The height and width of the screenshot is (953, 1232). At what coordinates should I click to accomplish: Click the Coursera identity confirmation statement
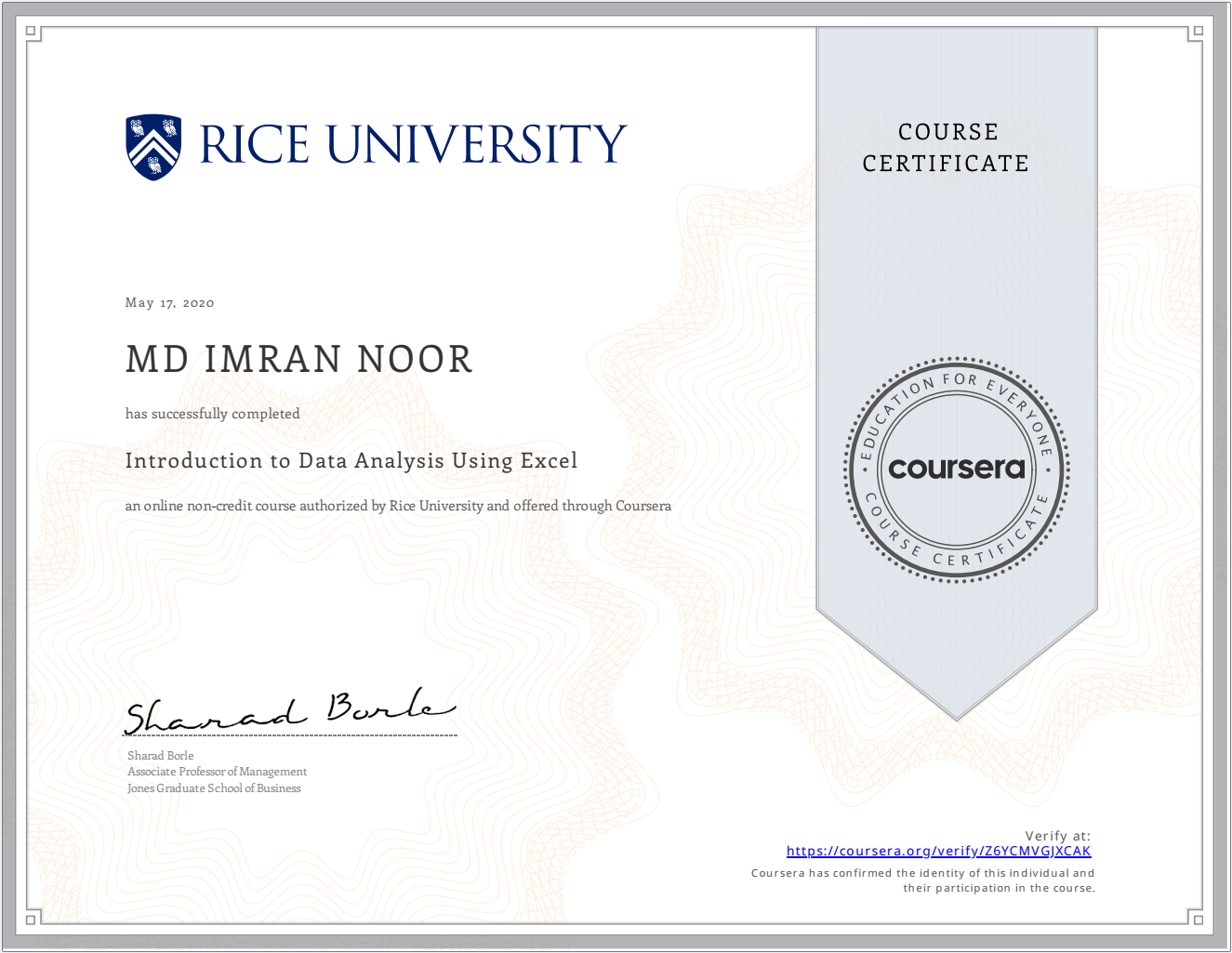tap(923, 880)
